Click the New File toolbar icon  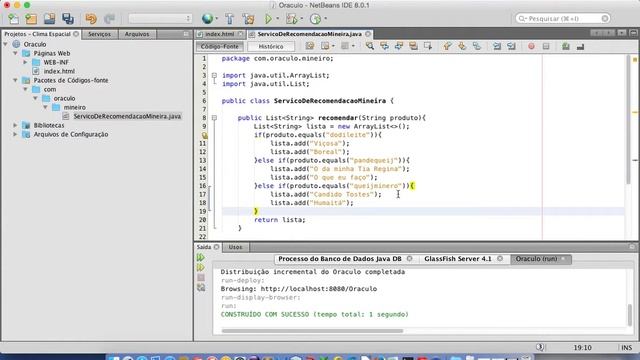(13, 19)
